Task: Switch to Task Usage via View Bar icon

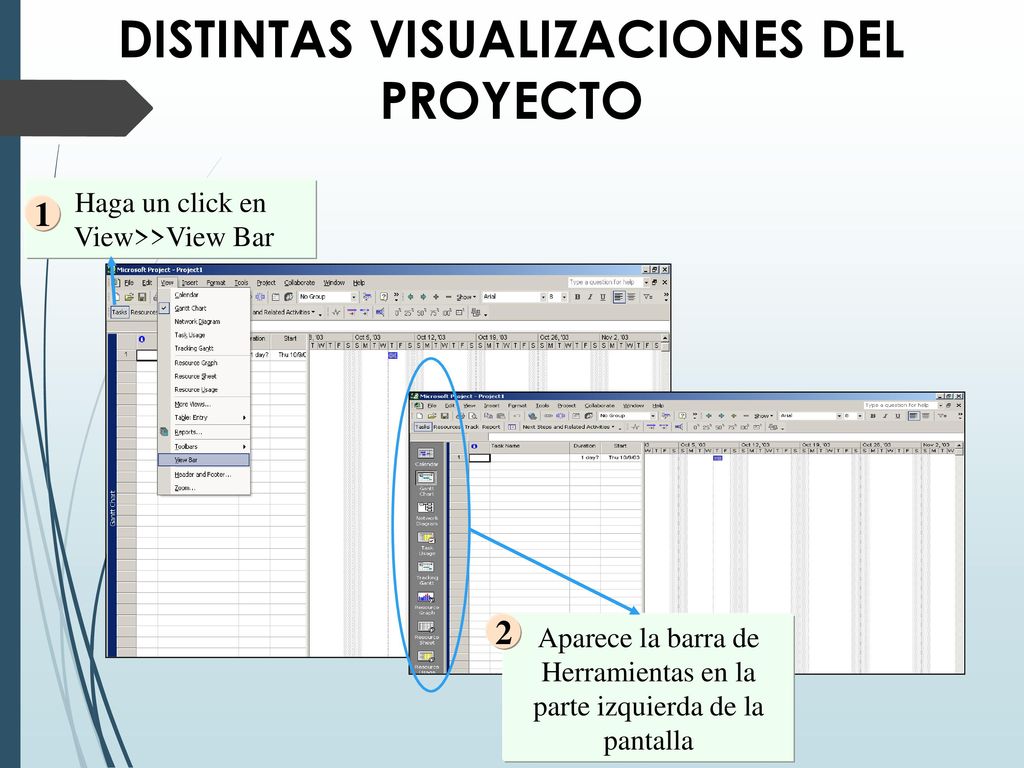Action: point(426,538)
